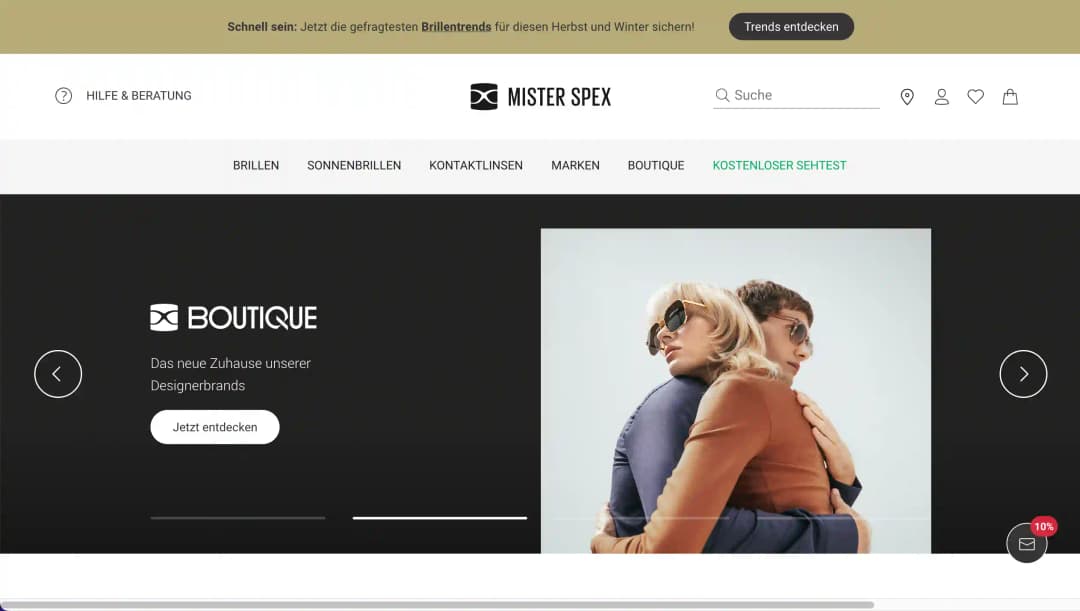Open the Brillen menu
1080x611 pixels.
coord(256,166)
